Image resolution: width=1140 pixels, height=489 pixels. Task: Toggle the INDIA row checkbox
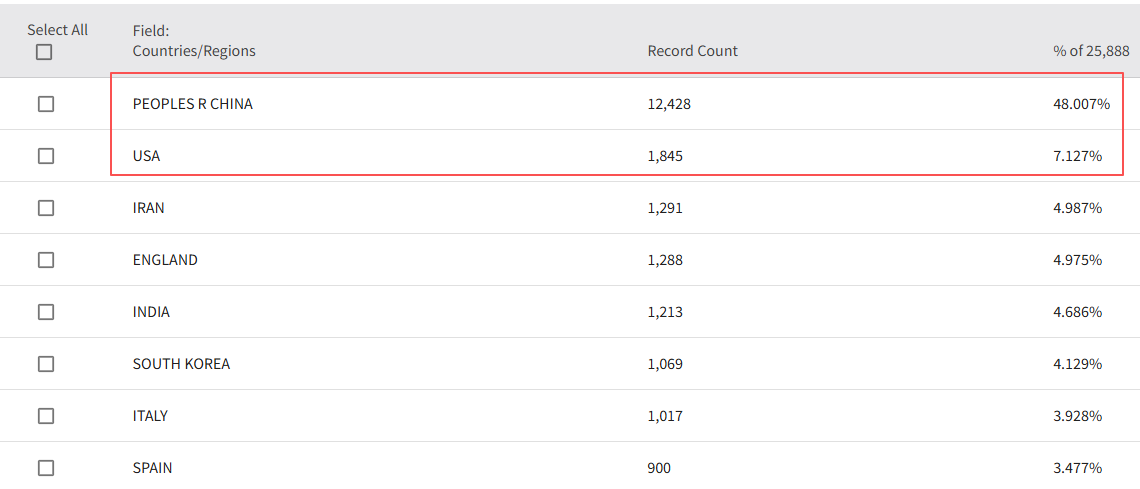pos(46,312)
